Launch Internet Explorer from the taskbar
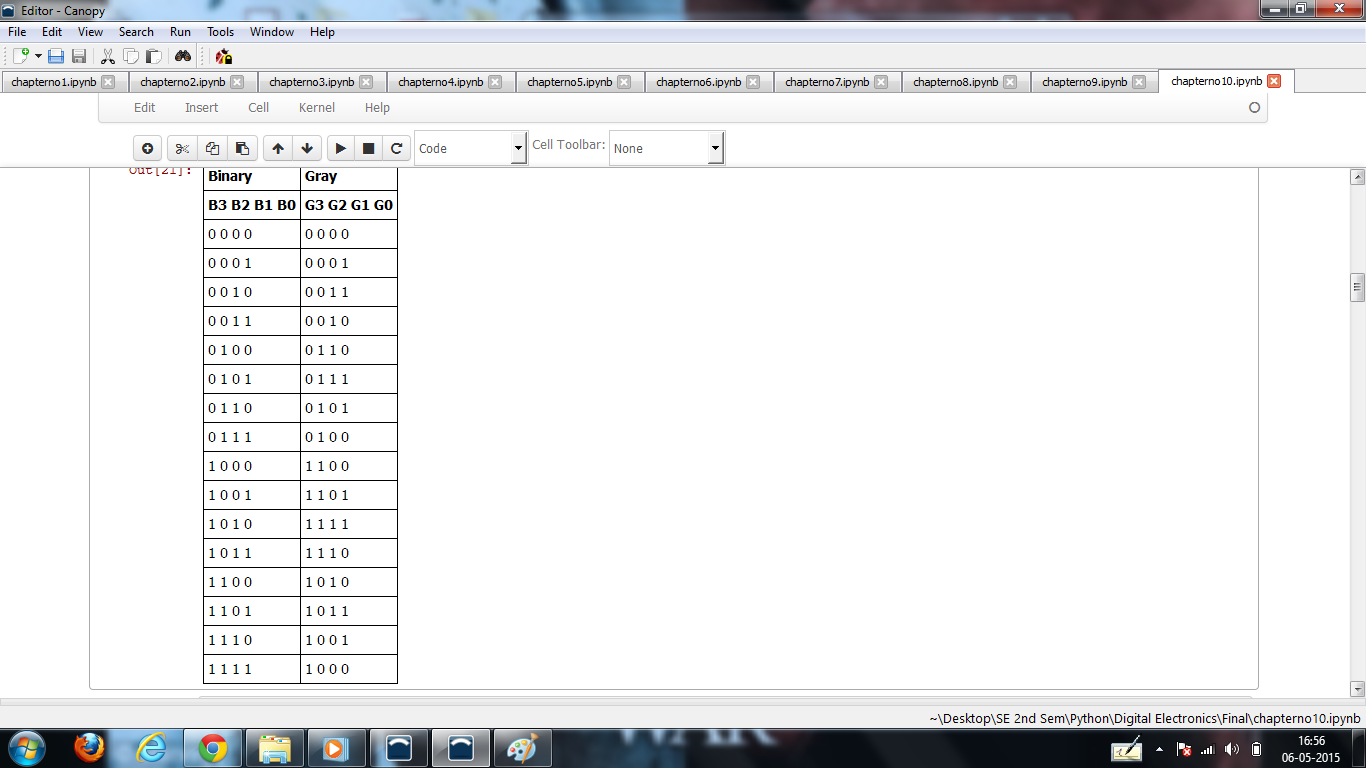This screenshot has height=768, width=1366. 151,748
